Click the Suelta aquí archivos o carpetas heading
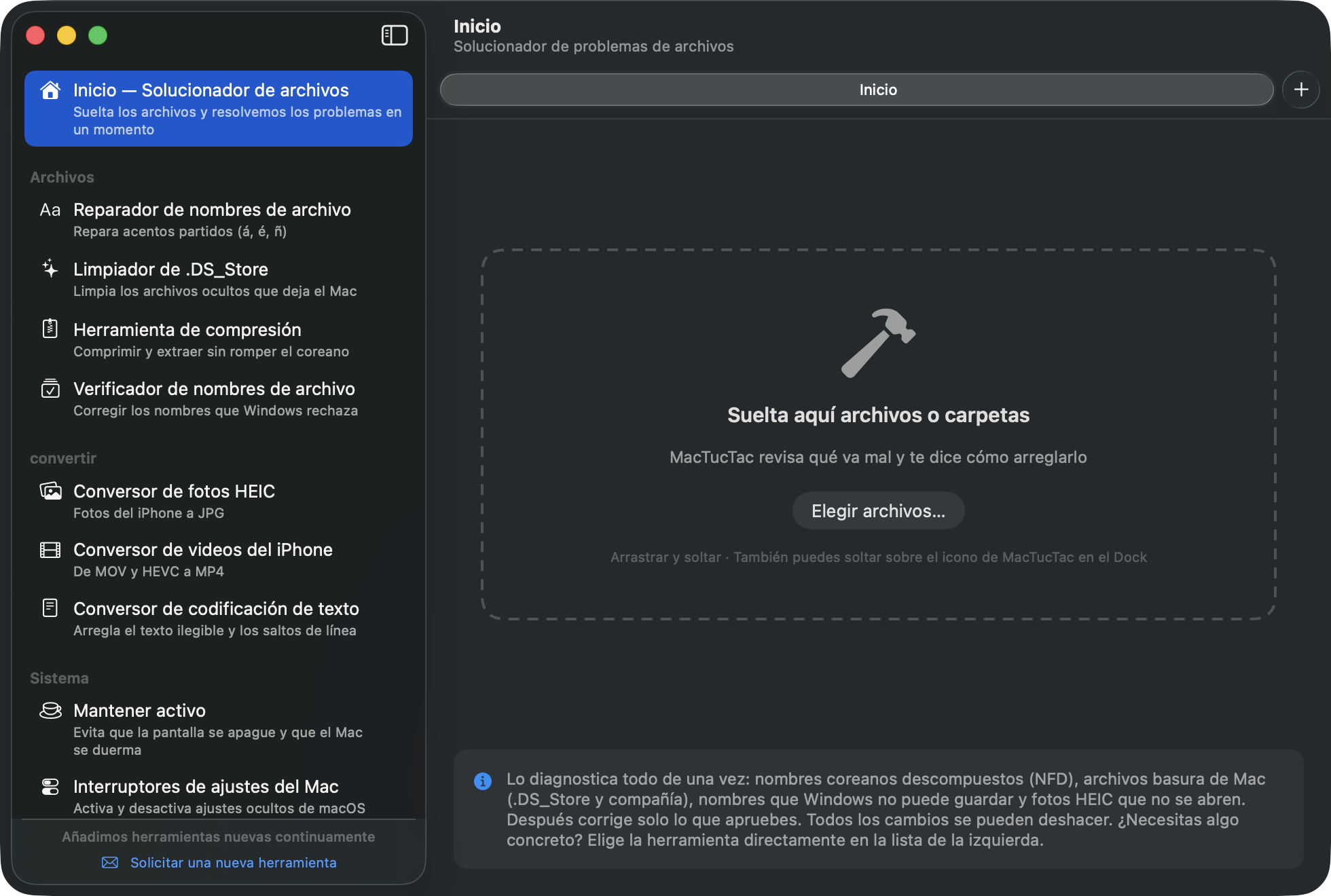The width and height of the screenshot is (1331, 896). 878,415
